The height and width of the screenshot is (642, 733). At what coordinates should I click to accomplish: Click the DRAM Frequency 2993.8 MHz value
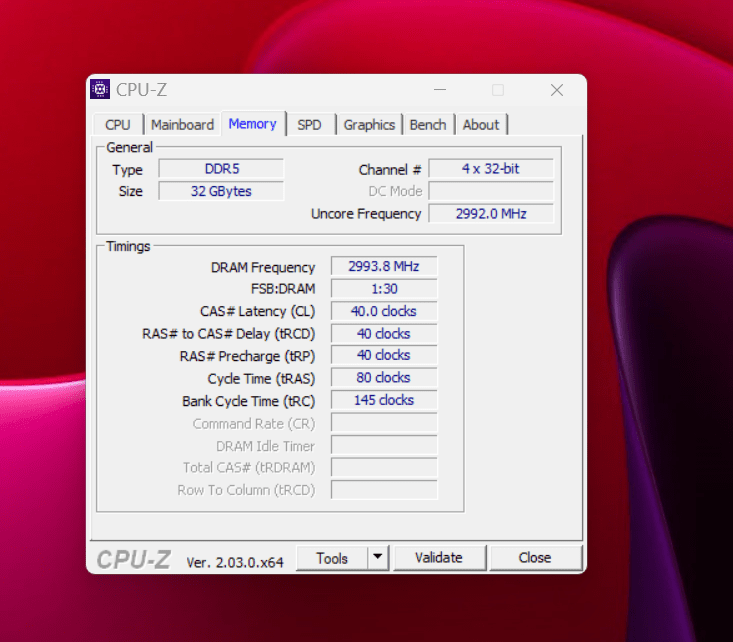[384, 266]
